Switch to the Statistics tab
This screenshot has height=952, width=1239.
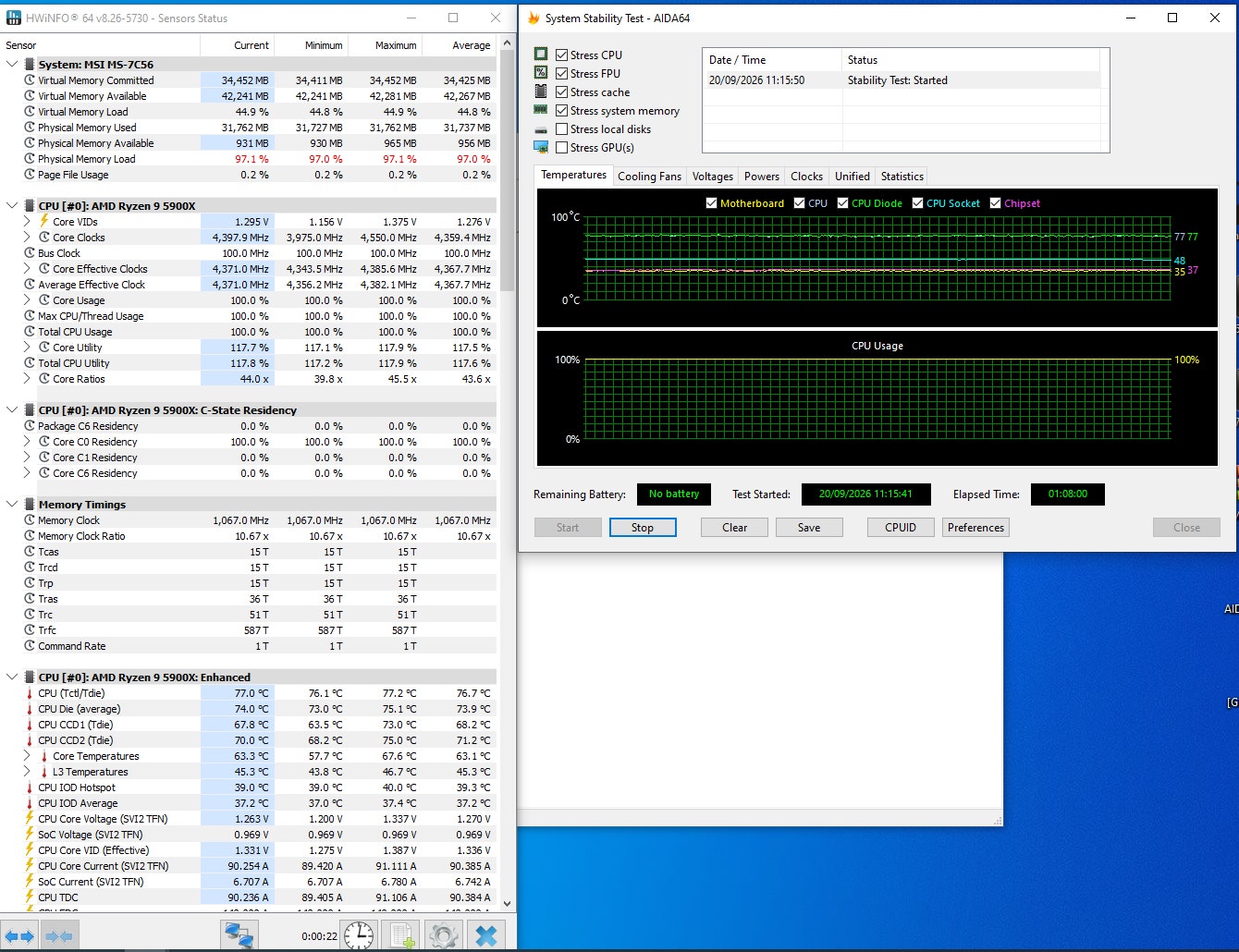[x=902, y=177]
